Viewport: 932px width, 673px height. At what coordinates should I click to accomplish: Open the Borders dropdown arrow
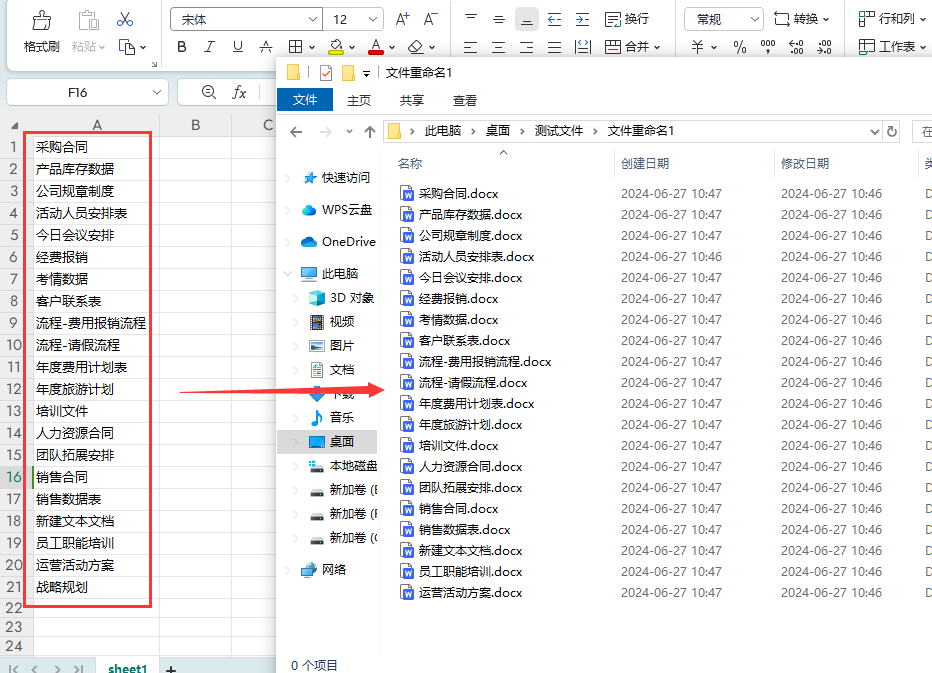point(311,48)
